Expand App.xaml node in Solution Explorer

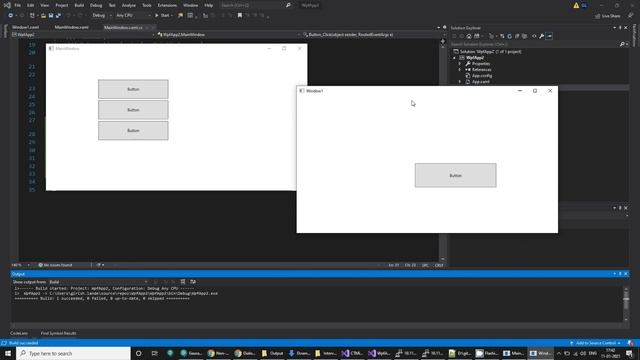click(460, 82)
